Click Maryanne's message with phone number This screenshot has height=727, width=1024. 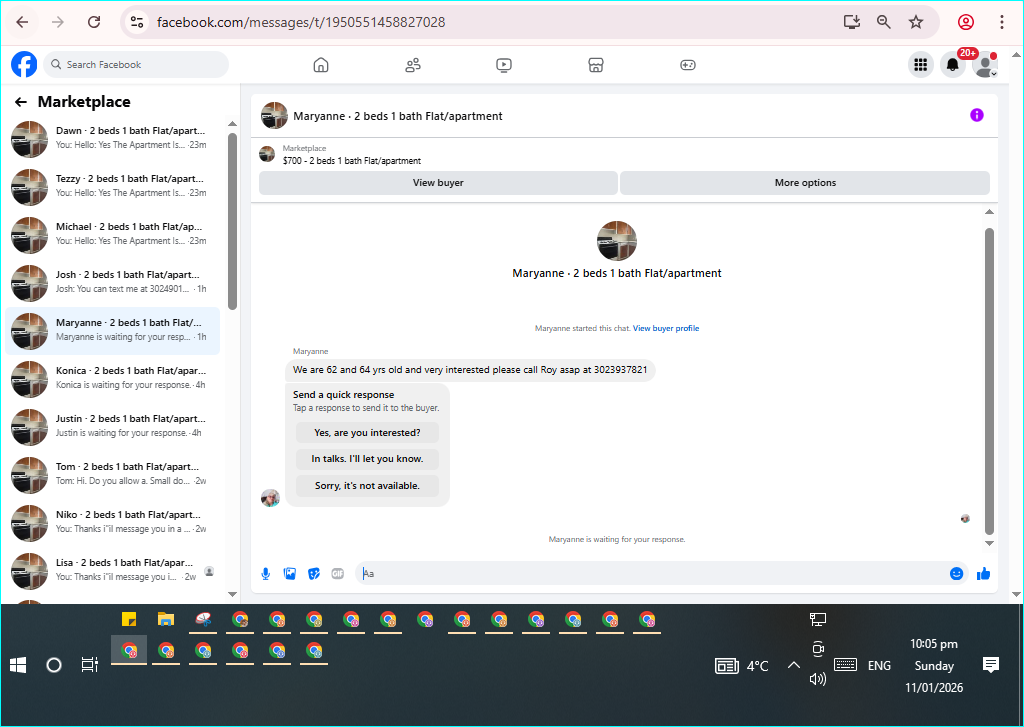coord(470,370)
